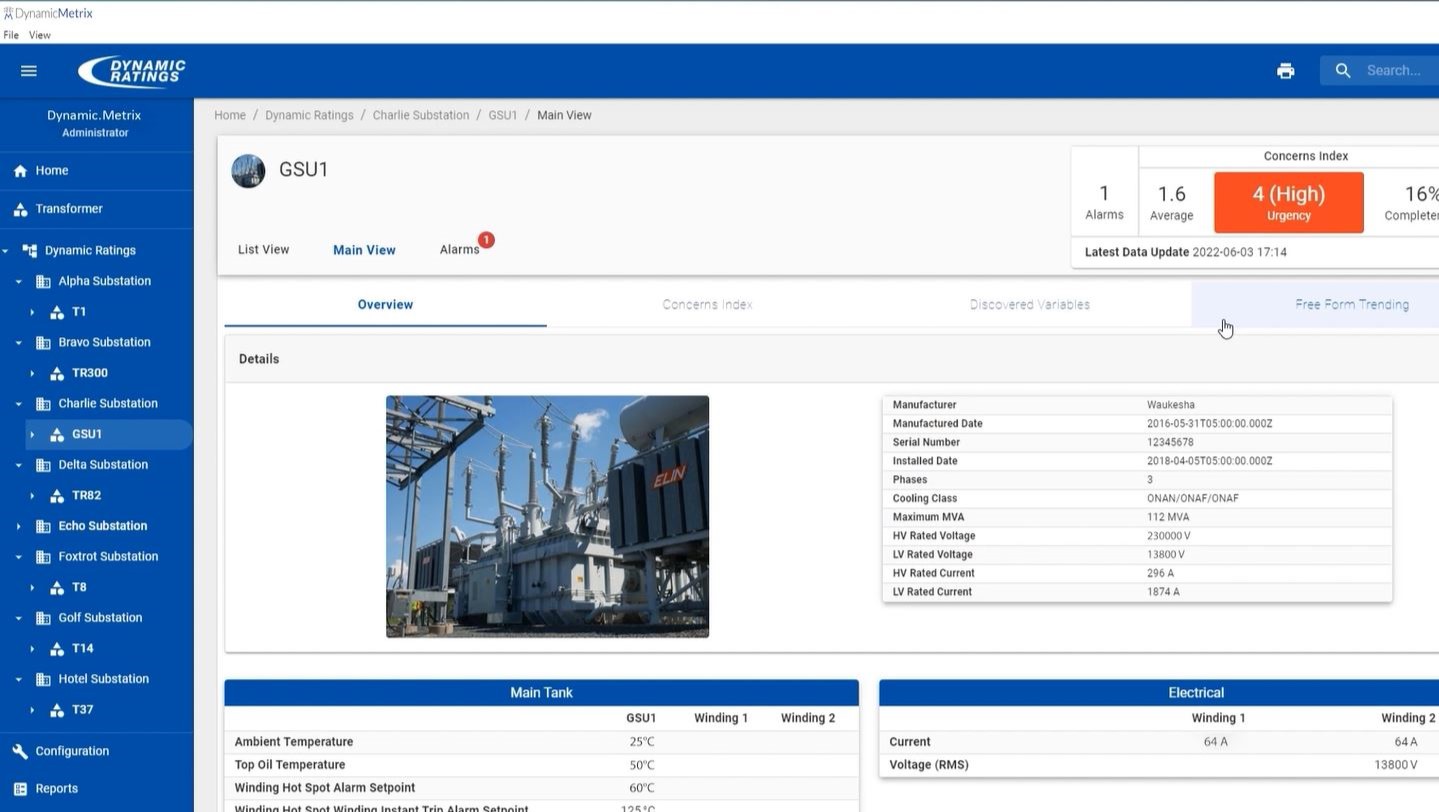
Task: Click the printer icon in header
Action: click(1285, 70)
